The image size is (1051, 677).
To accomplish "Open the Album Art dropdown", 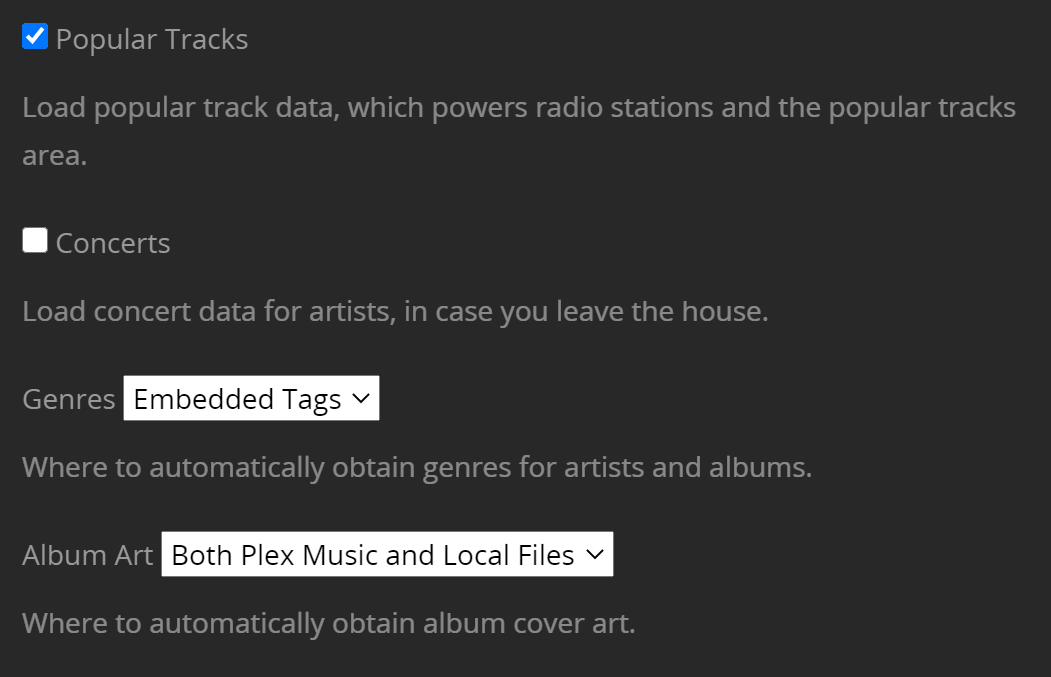I will pos(387,555).
